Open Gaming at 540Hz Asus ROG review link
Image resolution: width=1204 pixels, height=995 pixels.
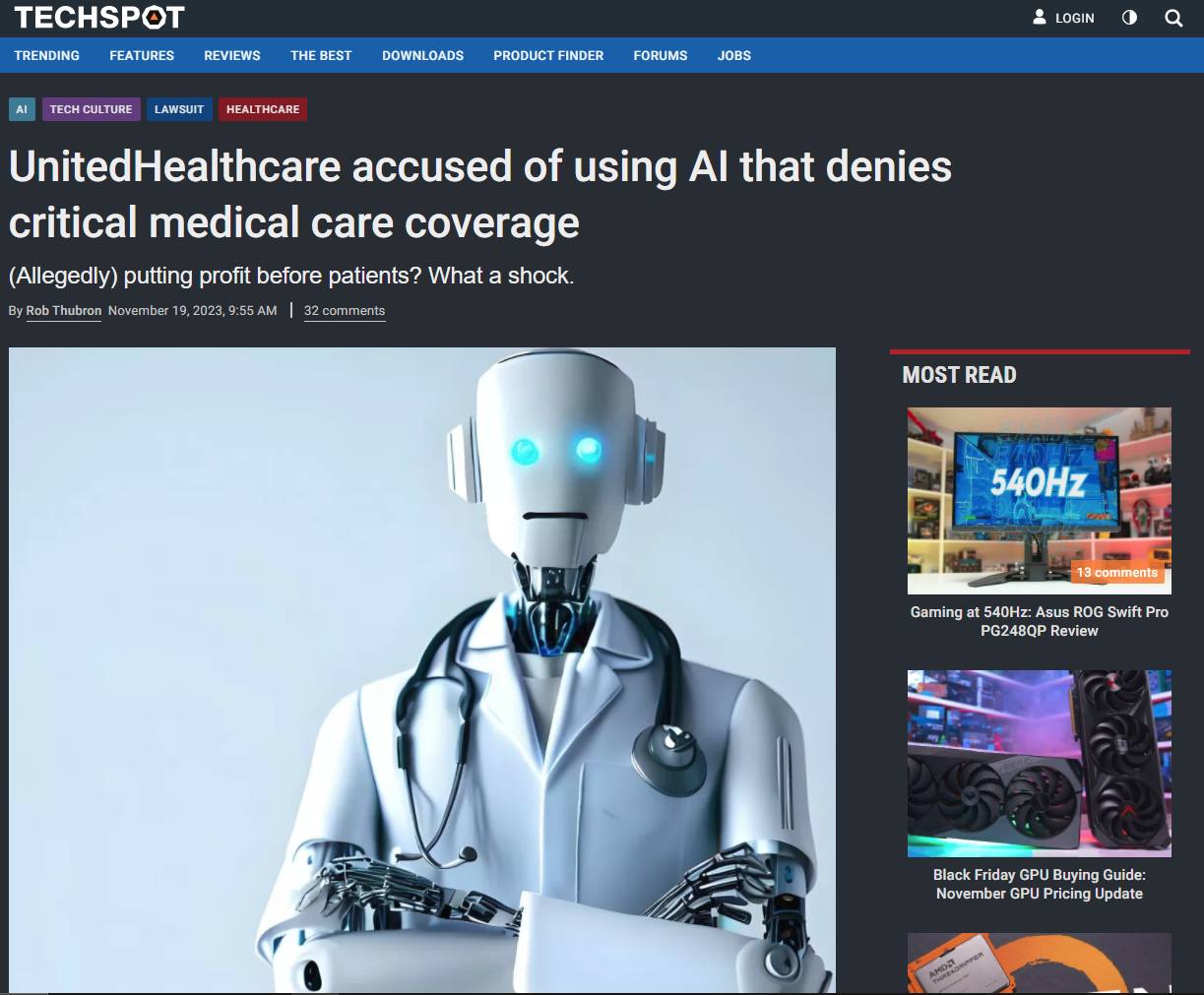(1040, 621)
